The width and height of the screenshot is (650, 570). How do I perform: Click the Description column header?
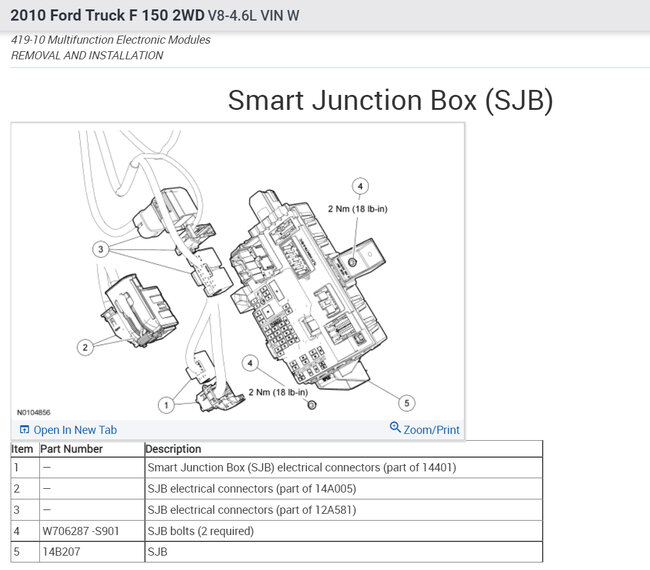(173, 449)
